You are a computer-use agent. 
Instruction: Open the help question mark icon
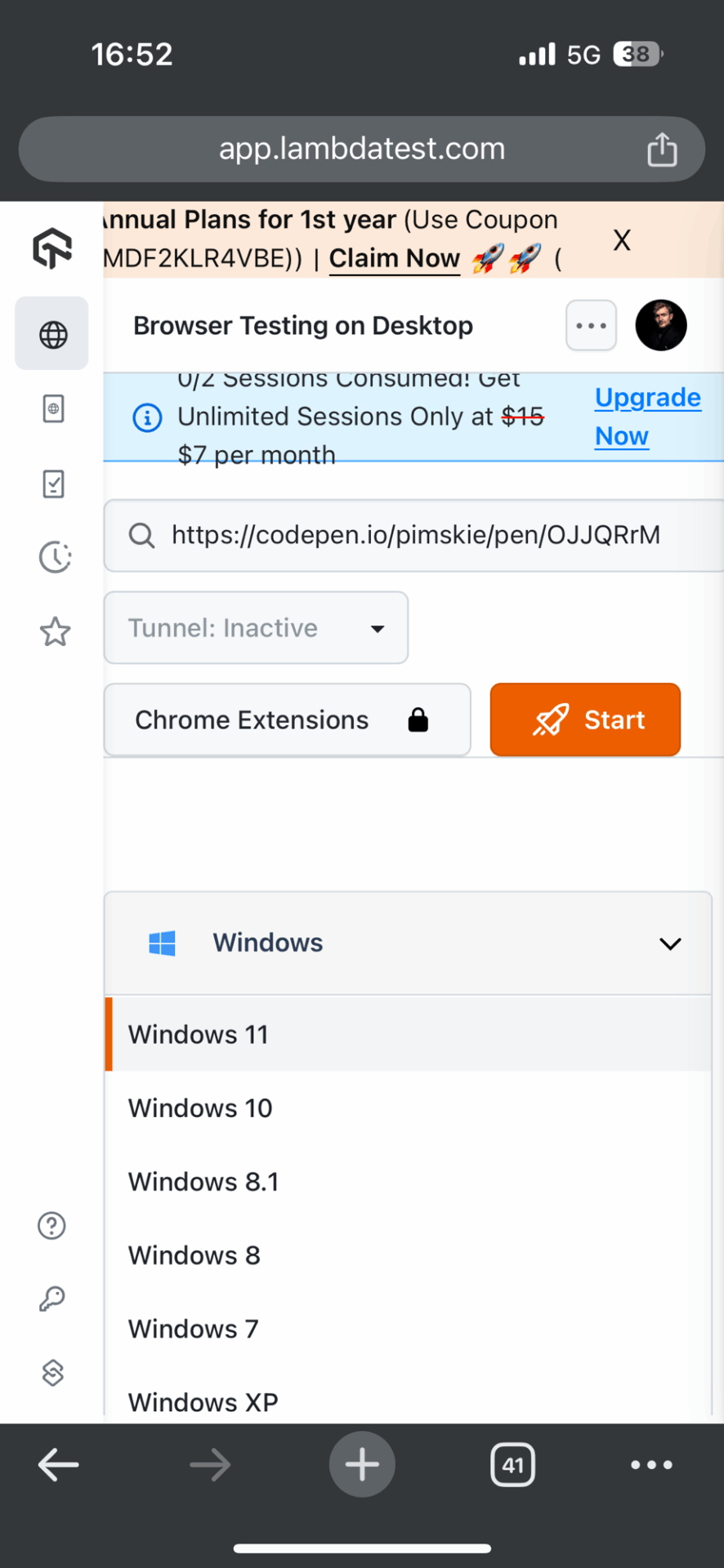click(x=52, y=1225)
